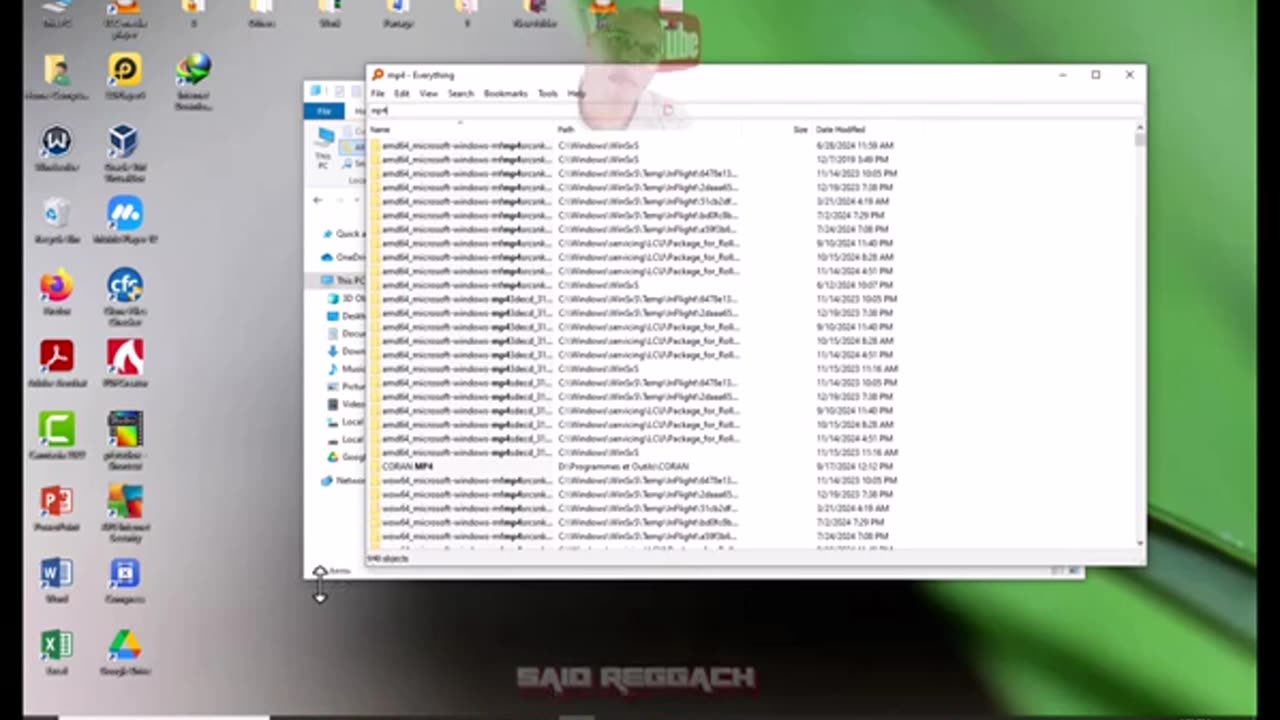
Task: Open the Tools menu in Everything
Action: [x=547, y=94]
